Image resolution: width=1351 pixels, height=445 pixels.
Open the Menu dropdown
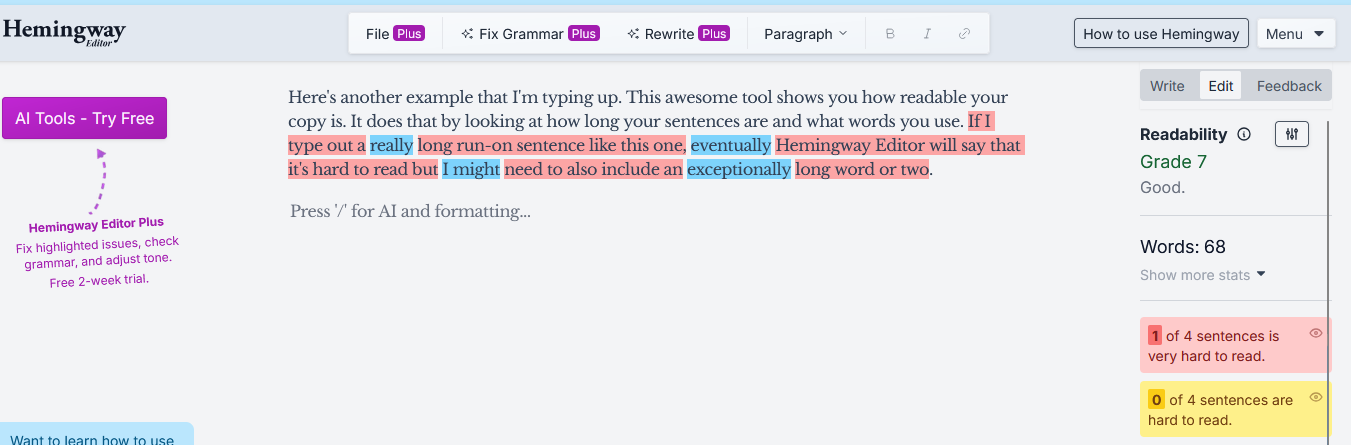point(1295,34)
